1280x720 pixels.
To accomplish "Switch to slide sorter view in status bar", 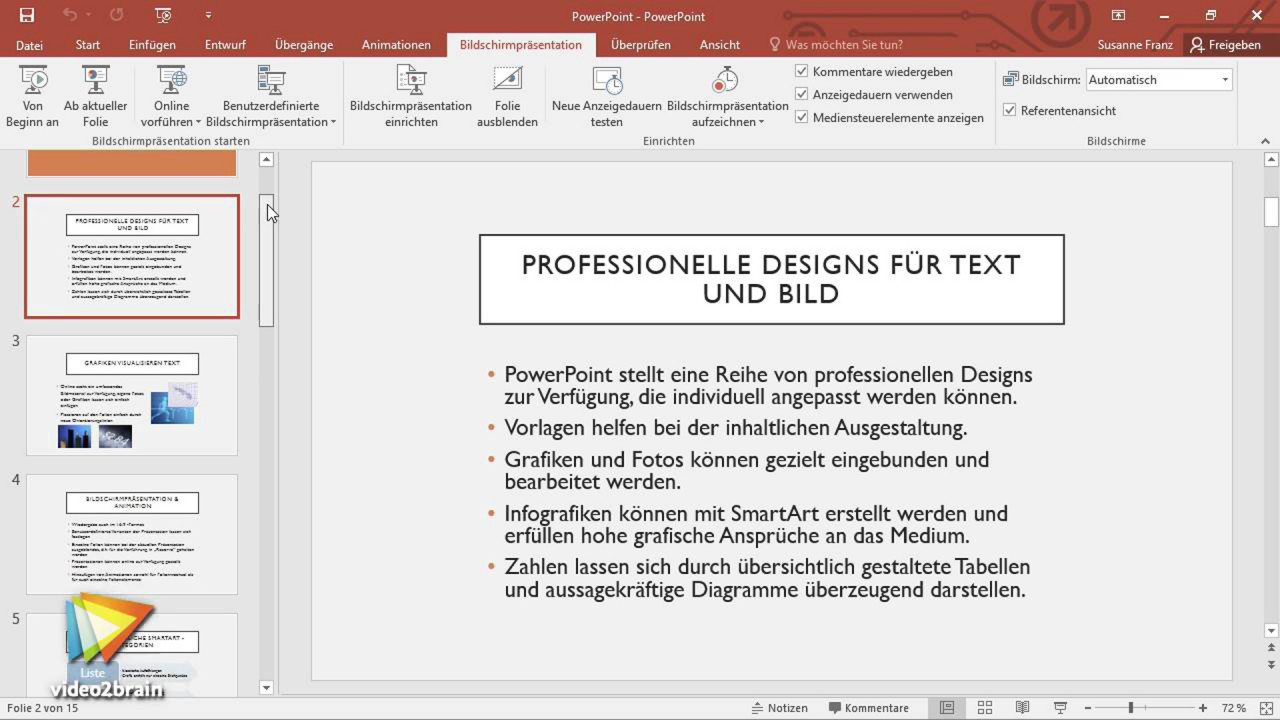I will pos(985,708).
